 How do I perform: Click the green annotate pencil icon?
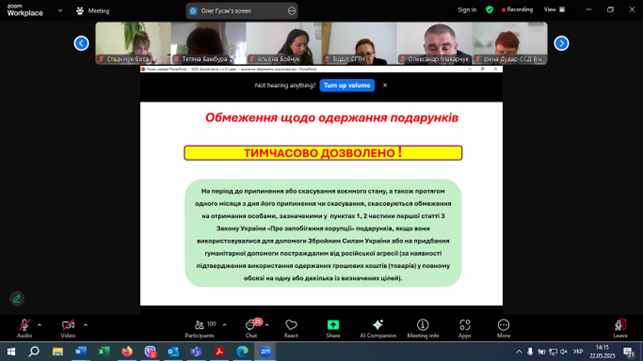(17, 299)
